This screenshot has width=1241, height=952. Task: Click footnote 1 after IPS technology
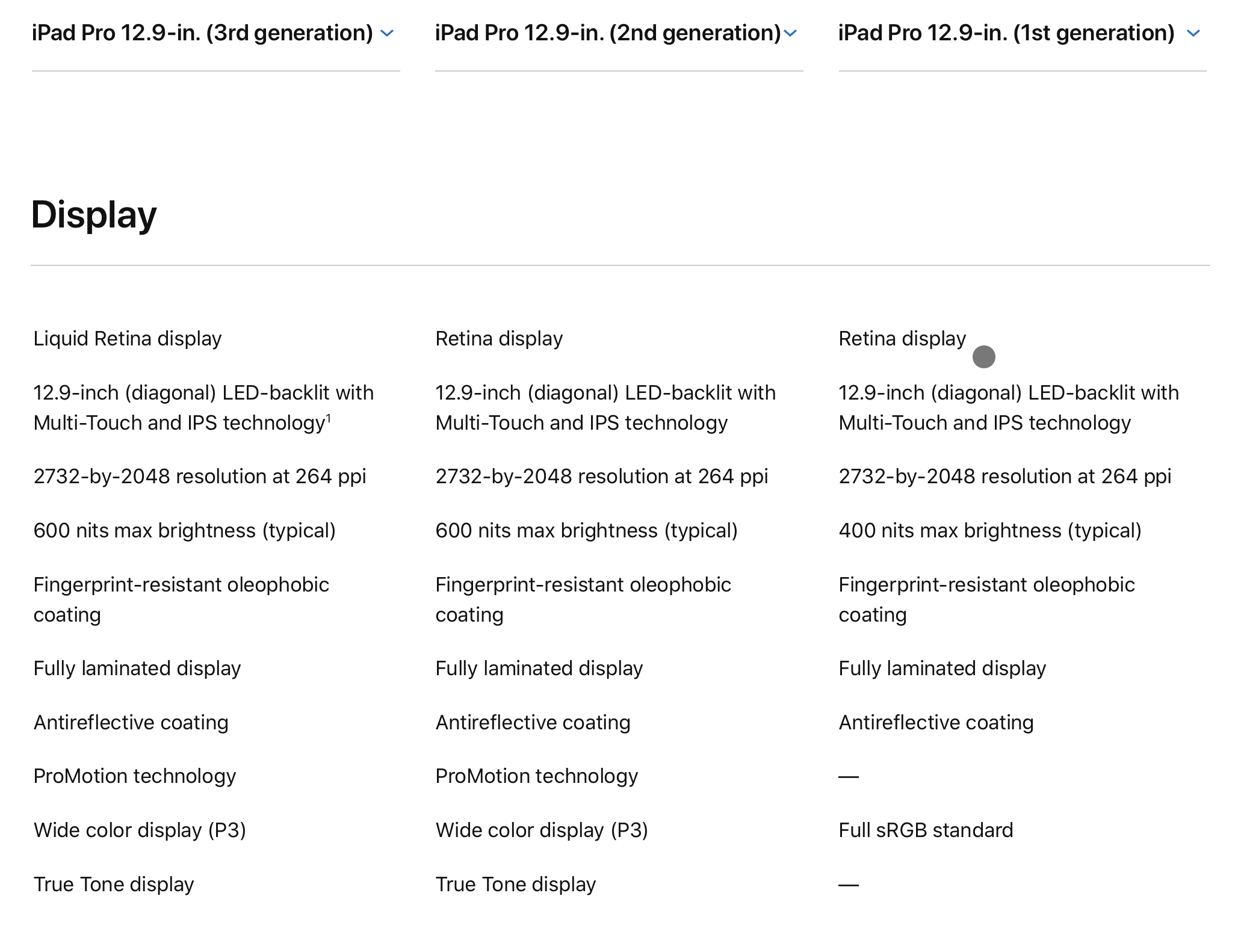point(329,418)
